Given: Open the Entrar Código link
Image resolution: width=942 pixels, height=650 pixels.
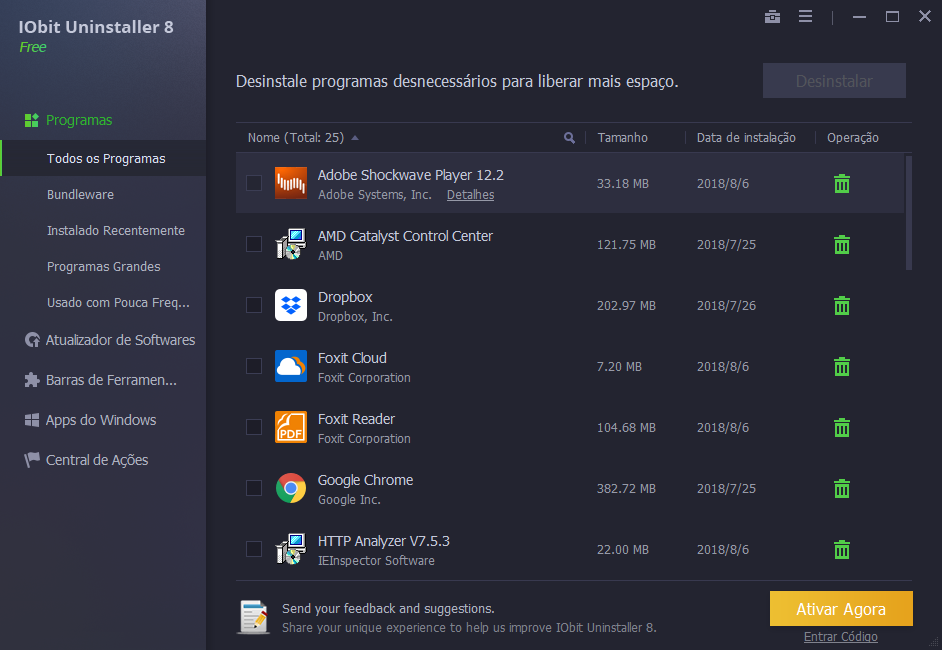Looking at the screenshot, I should click(x=840, y=637).
